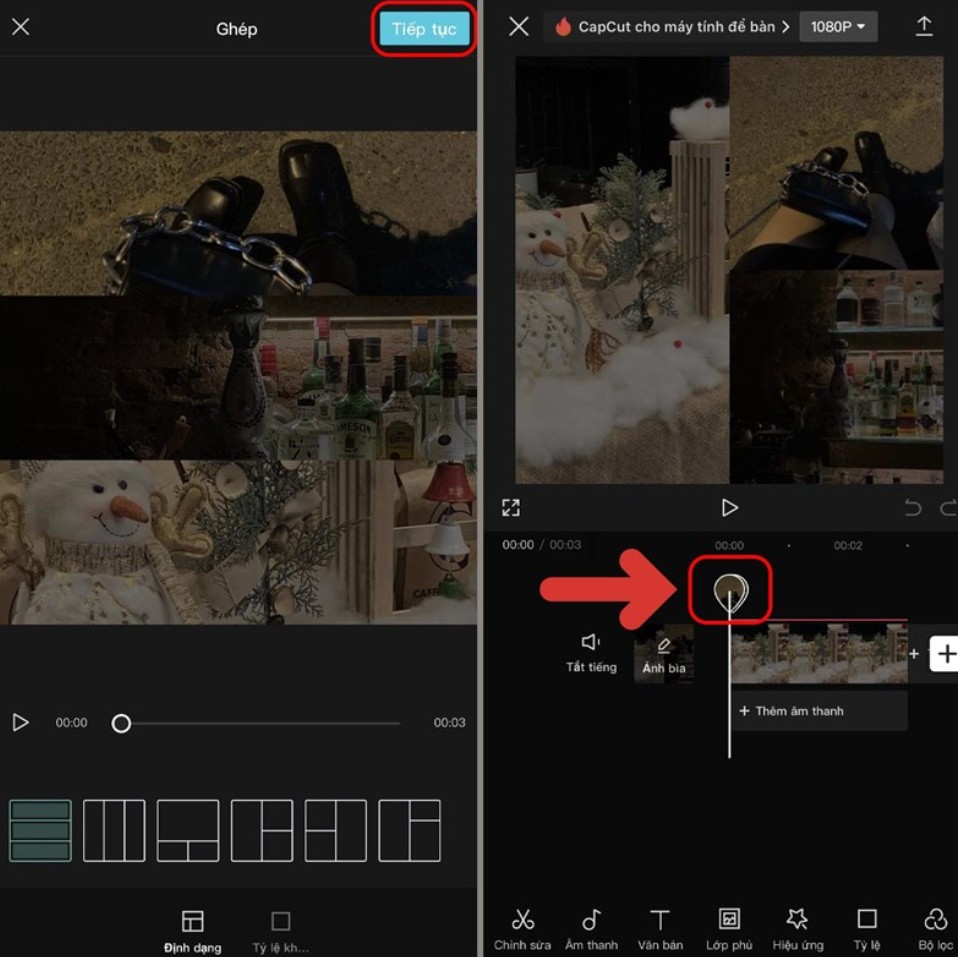Mute clip audio with Tắt tiếng
The image size is (958, 957).
(x=591, y=653)
